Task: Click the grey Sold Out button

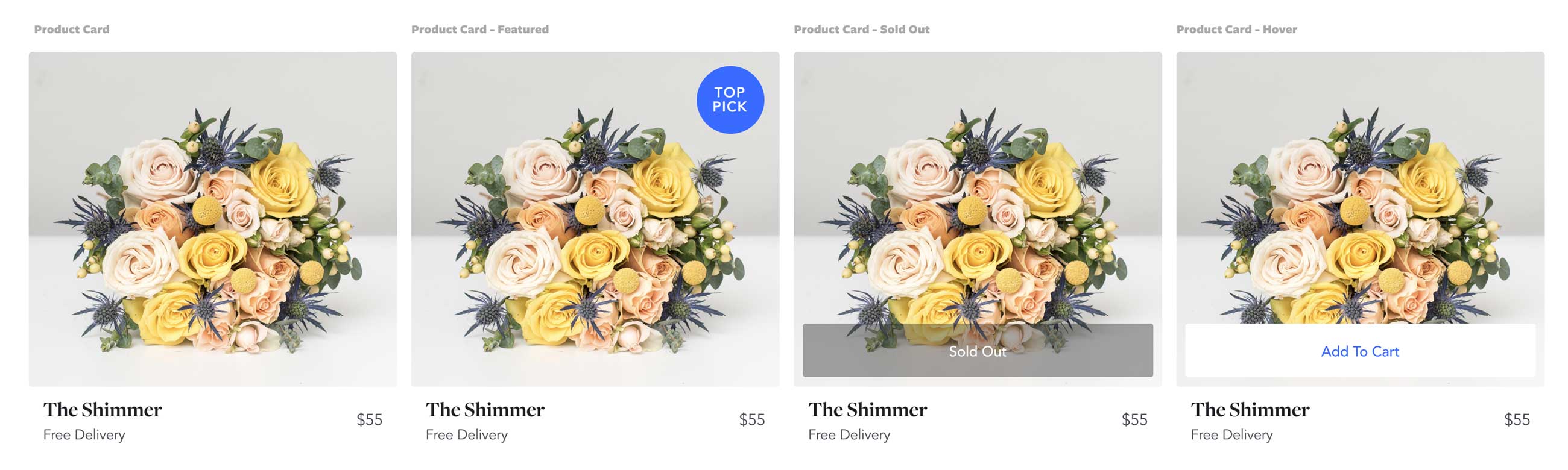Action: point(978,351)
